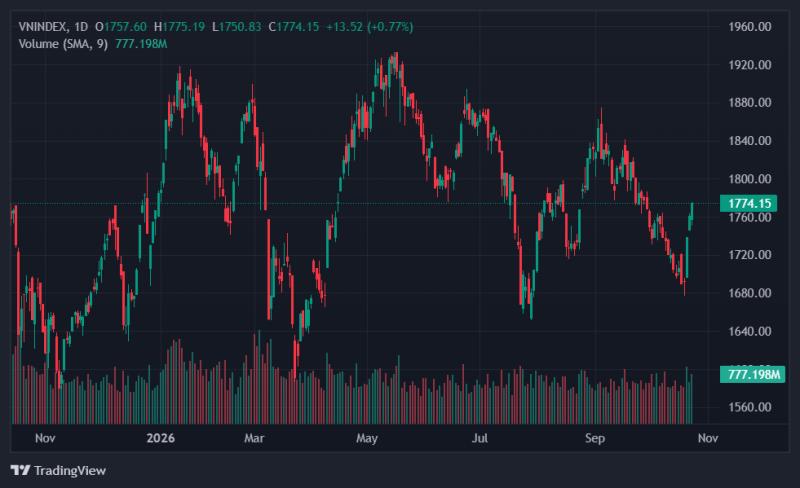Select the Mar time axis marker
Viewport: 800px width, 488px height.
click(x=254, y=438)
